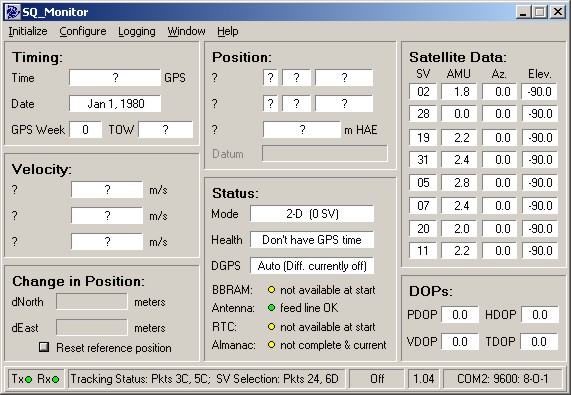This screenshot has width=571, height=395.
Task: Click the Health field Don't have GPS time
Action: (312, 240)
